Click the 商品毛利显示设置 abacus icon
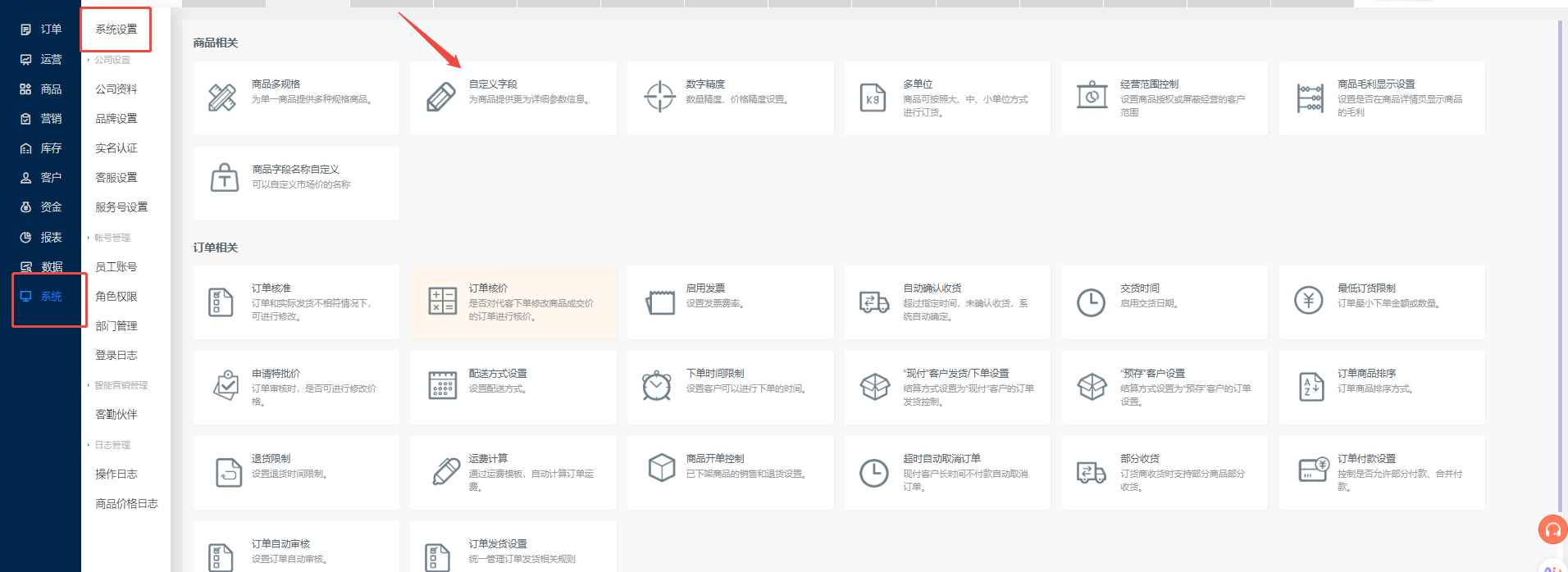The width and height of the screenshot is (1568, 572). pyautogui.click(x=1310, y=98)
